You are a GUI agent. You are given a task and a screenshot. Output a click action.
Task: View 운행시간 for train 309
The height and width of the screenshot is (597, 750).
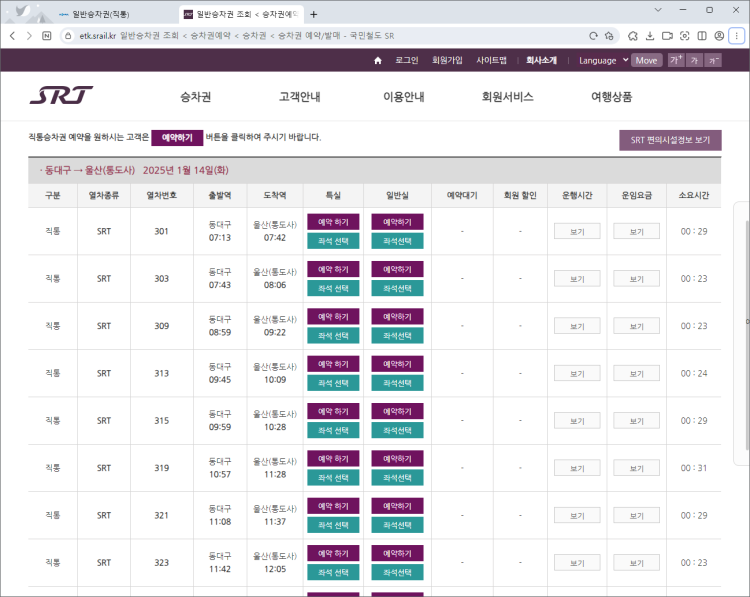point(577,326)
